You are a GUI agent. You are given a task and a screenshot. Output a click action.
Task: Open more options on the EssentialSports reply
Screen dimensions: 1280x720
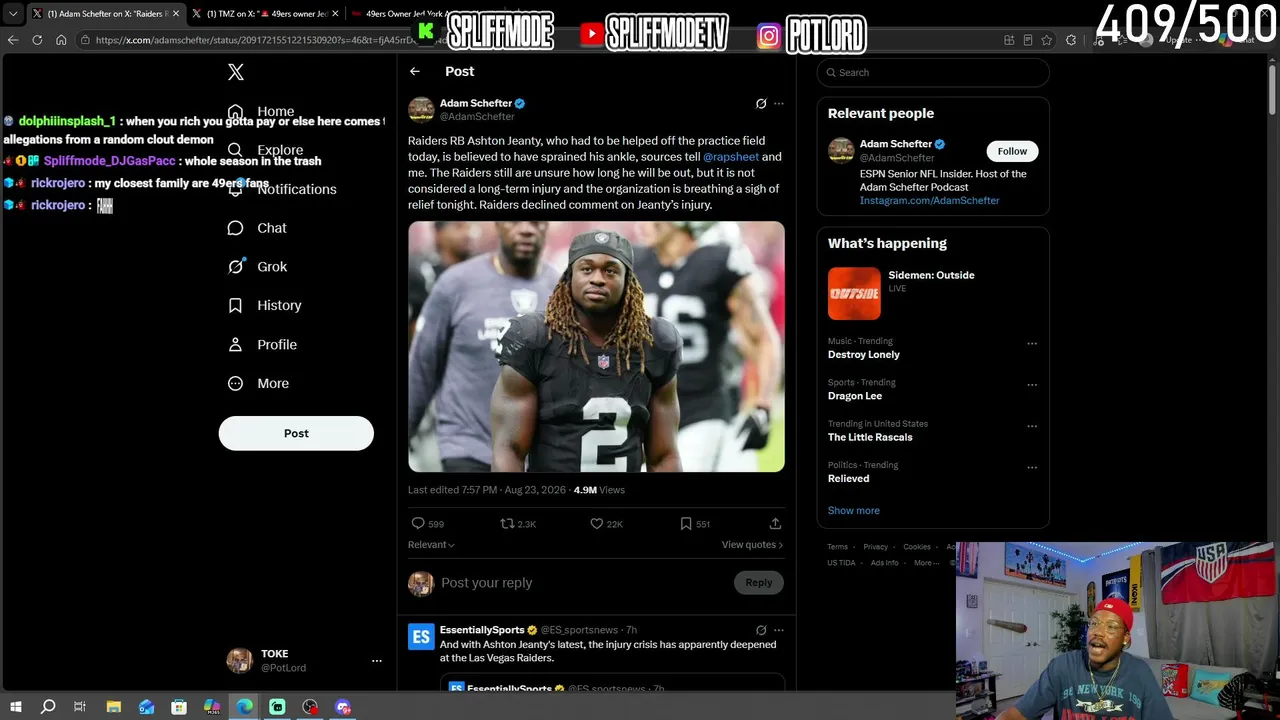pos(779,630)
